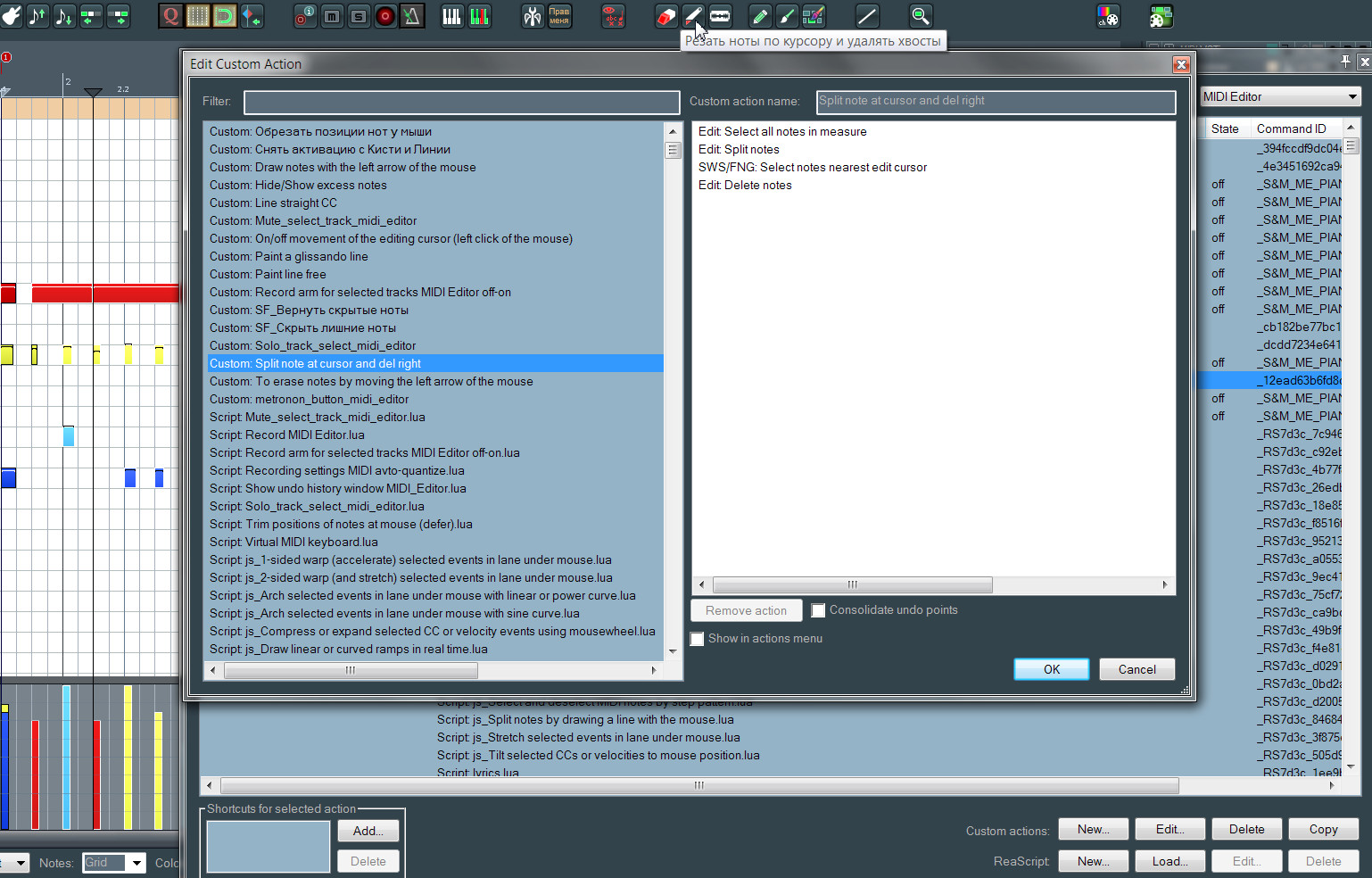Screen dimensions: 1372x878
Task: Click the paint palette with blocks icon
Action: pyautogui.click(x=1161, y=16)
